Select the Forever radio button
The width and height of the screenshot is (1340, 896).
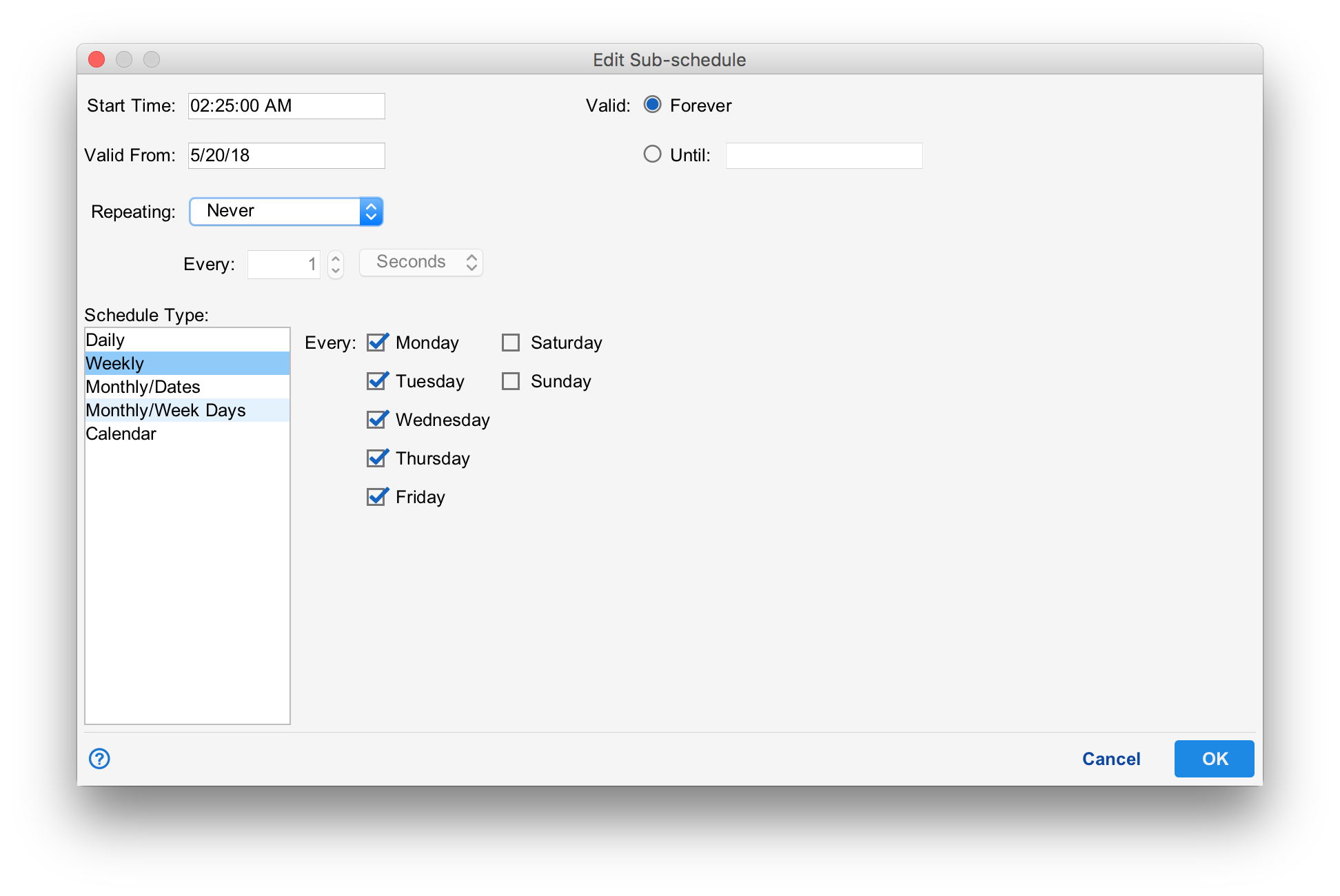click(x=652, y=105)
